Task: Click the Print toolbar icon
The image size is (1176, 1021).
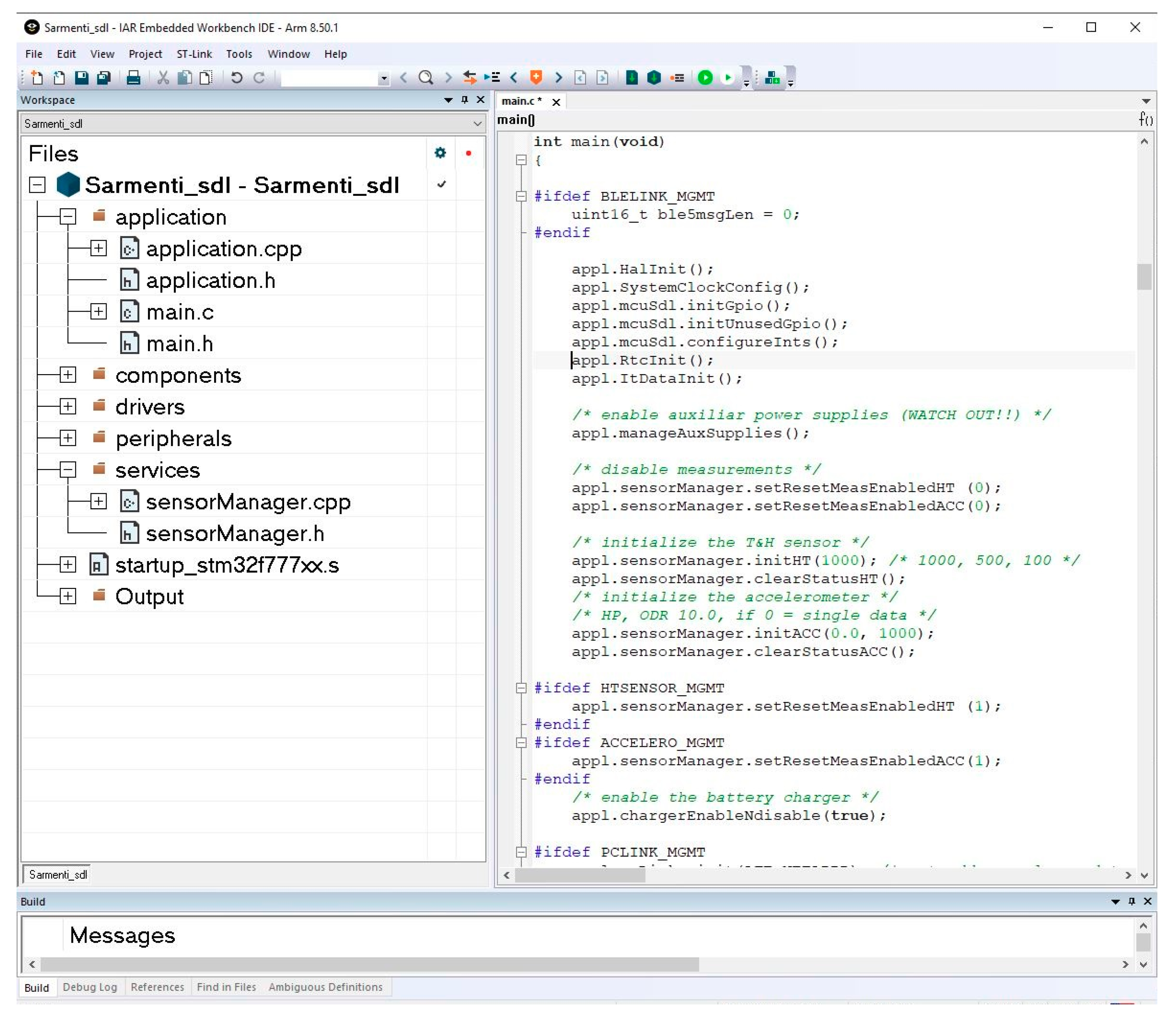Action: point(133,78)
